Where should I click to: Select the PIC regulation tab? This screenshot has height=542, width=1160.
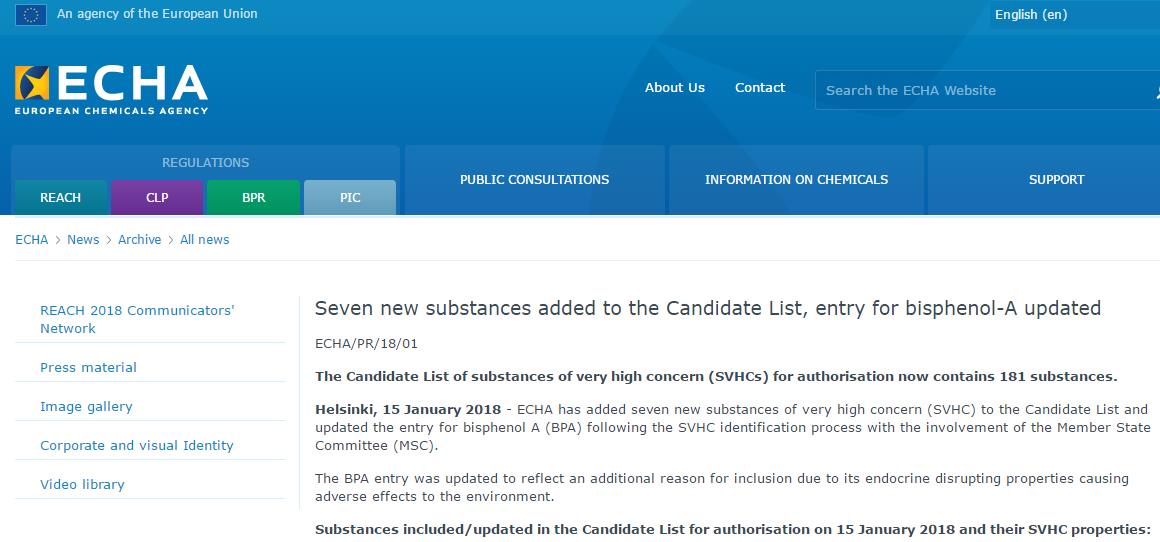pos(350,198)
